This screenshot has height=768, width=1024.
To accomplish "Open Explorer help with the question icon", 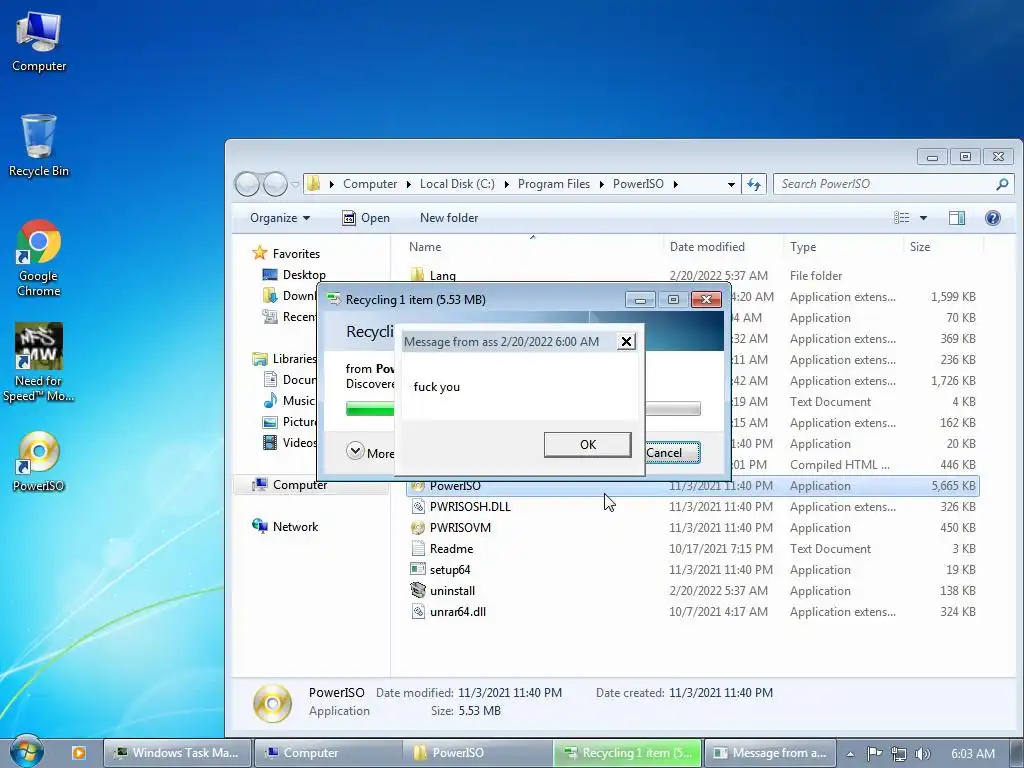I will [993, 218].
